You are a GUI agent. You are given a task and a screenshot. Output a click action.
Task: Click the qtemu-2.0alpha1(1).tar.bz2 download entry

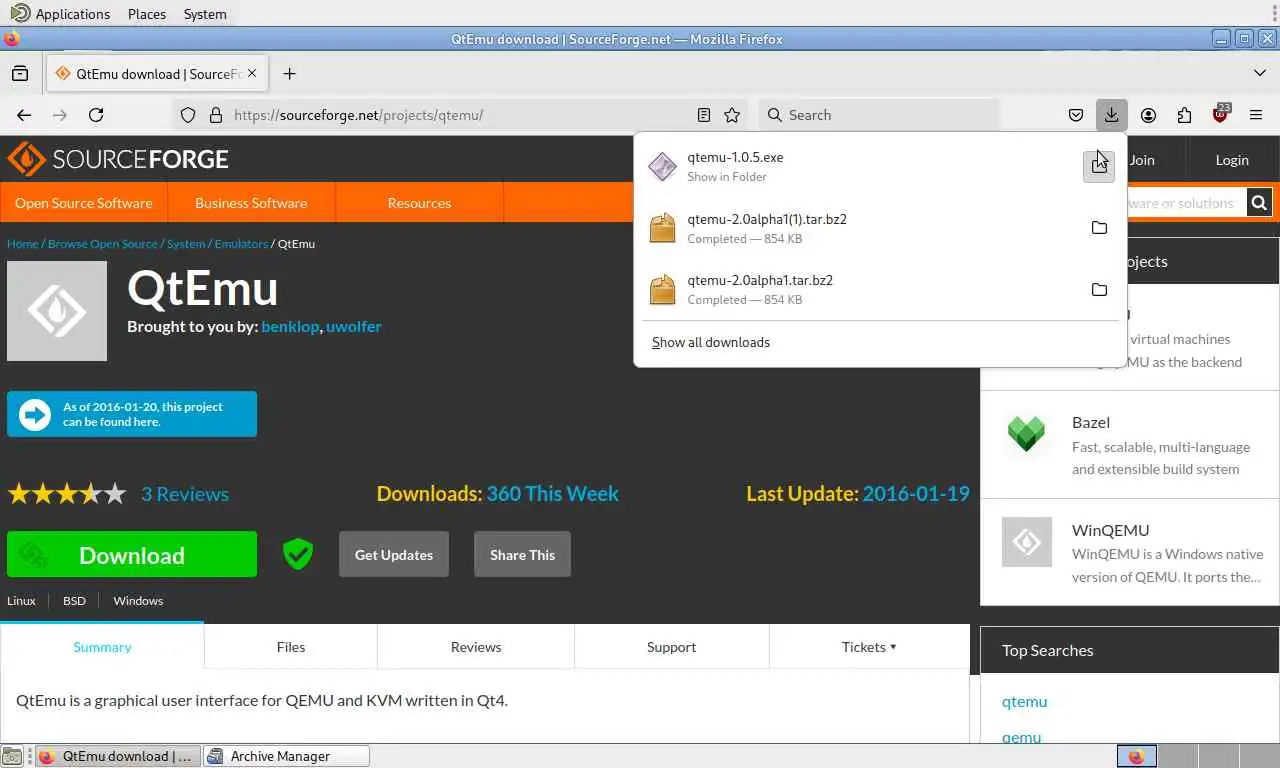click(x=860, y=228)
